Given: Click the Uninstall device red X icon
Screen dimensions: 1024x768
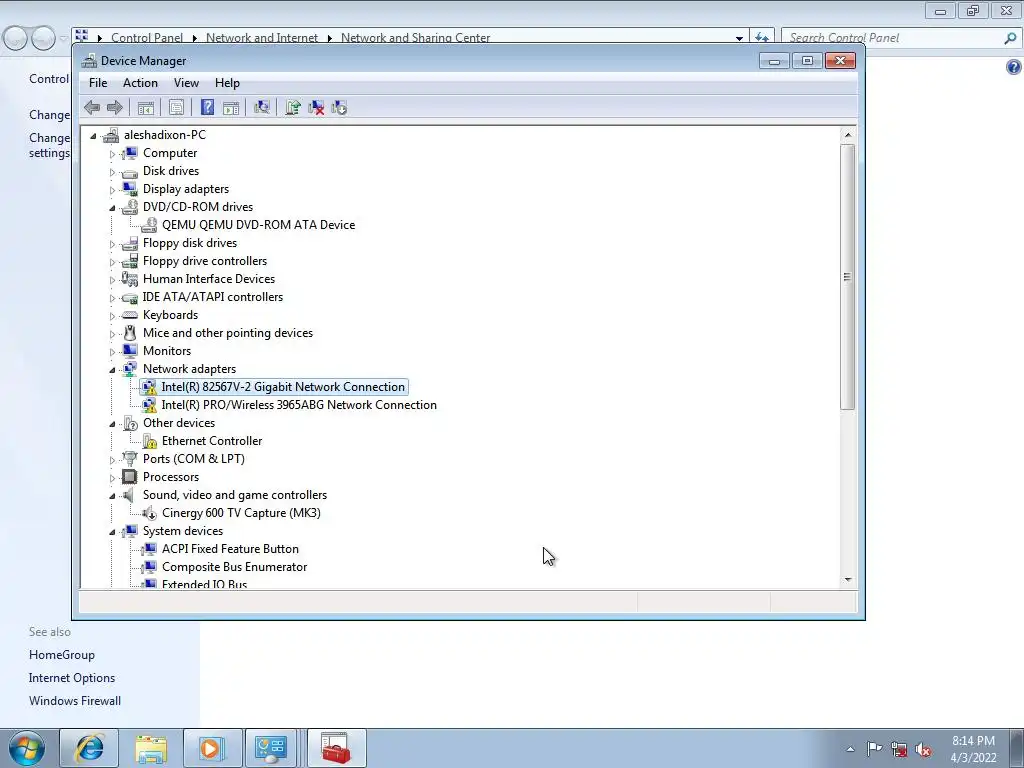Looking at the screenshot, I should (x=316, y=107).
